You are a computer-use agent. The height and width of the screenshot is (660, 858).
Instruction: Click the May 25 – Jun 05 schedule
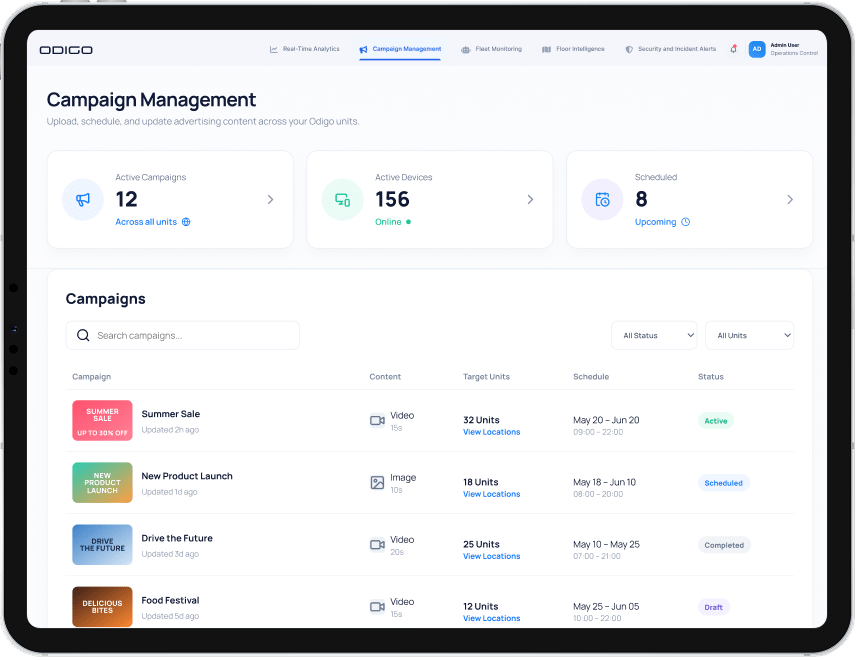(x=606, y=607)
